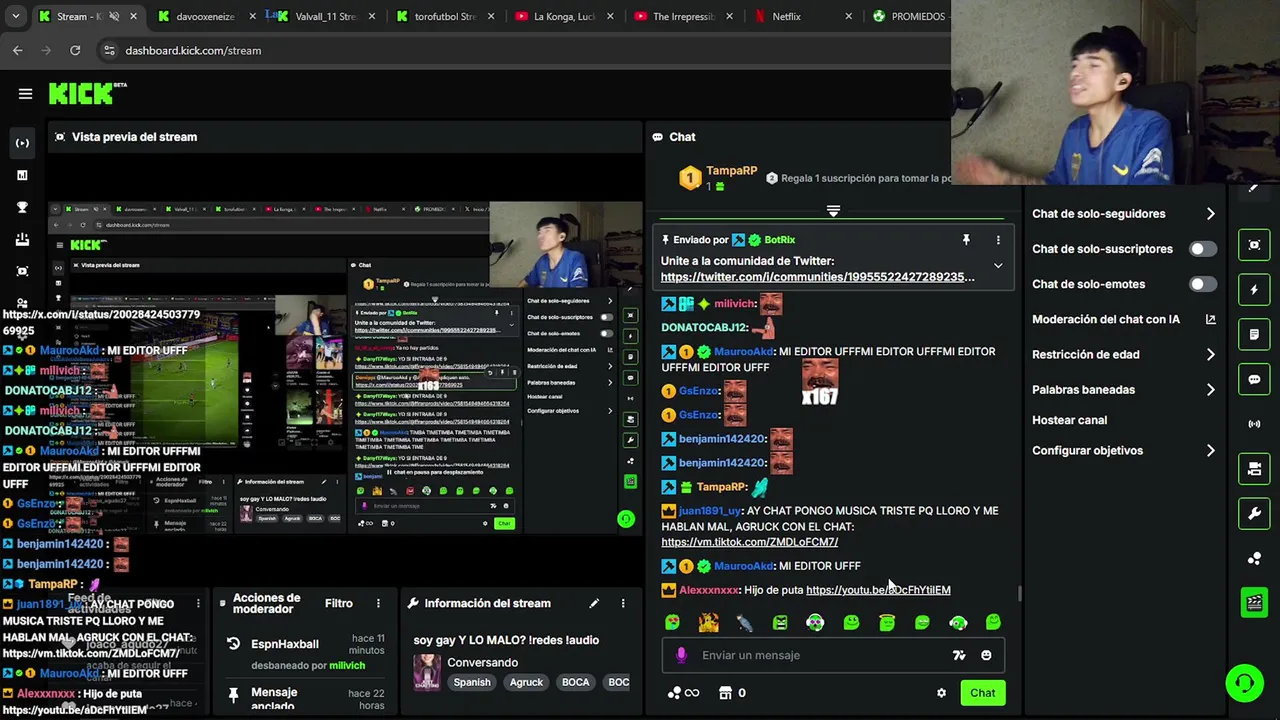Image resolution: width=1280 pixels, height=720 pixels.
Task: Open the pinned Twitter community link
Action: [x=817, y=277]
